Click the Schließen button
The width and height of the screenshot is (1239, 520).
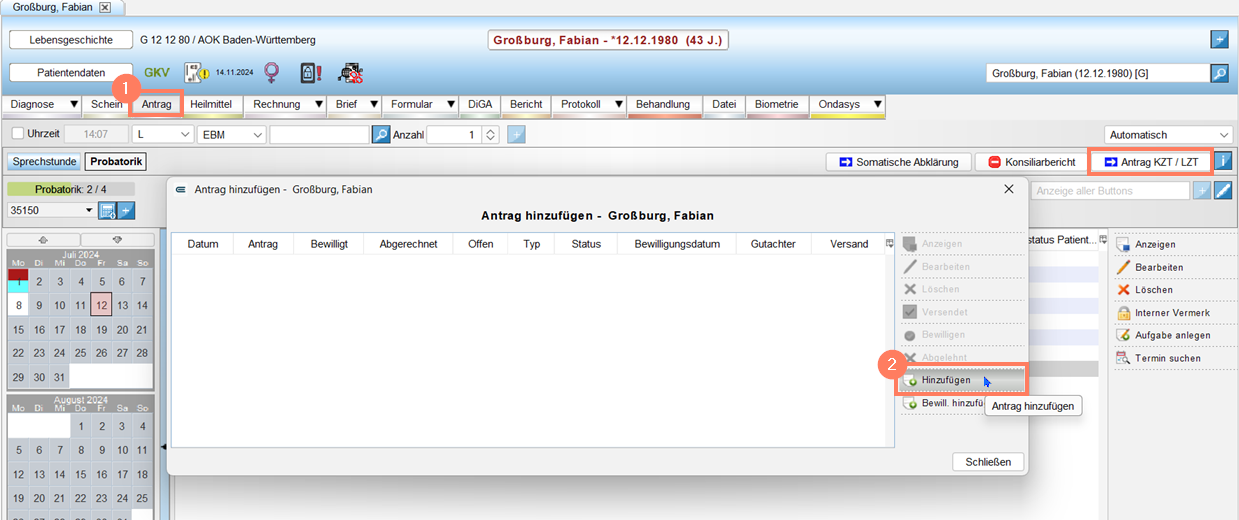coord(989,462)
